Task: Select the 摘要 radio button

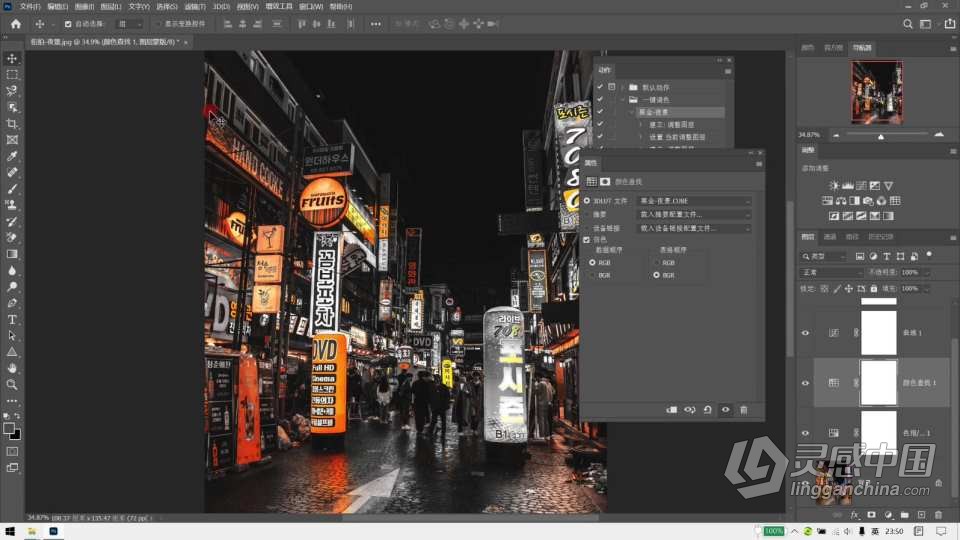Action: [x=587, y=214]
